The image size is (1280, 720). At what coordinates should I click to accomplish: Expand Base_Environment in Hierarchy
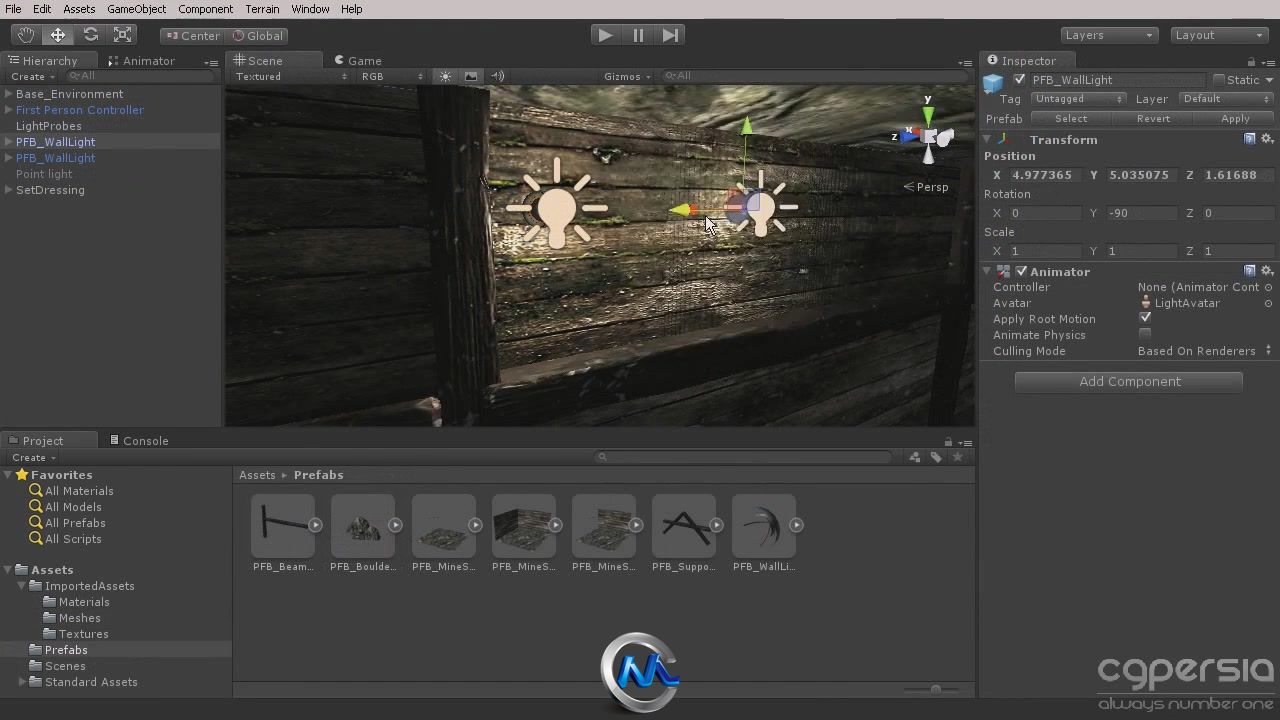(8, 94)
